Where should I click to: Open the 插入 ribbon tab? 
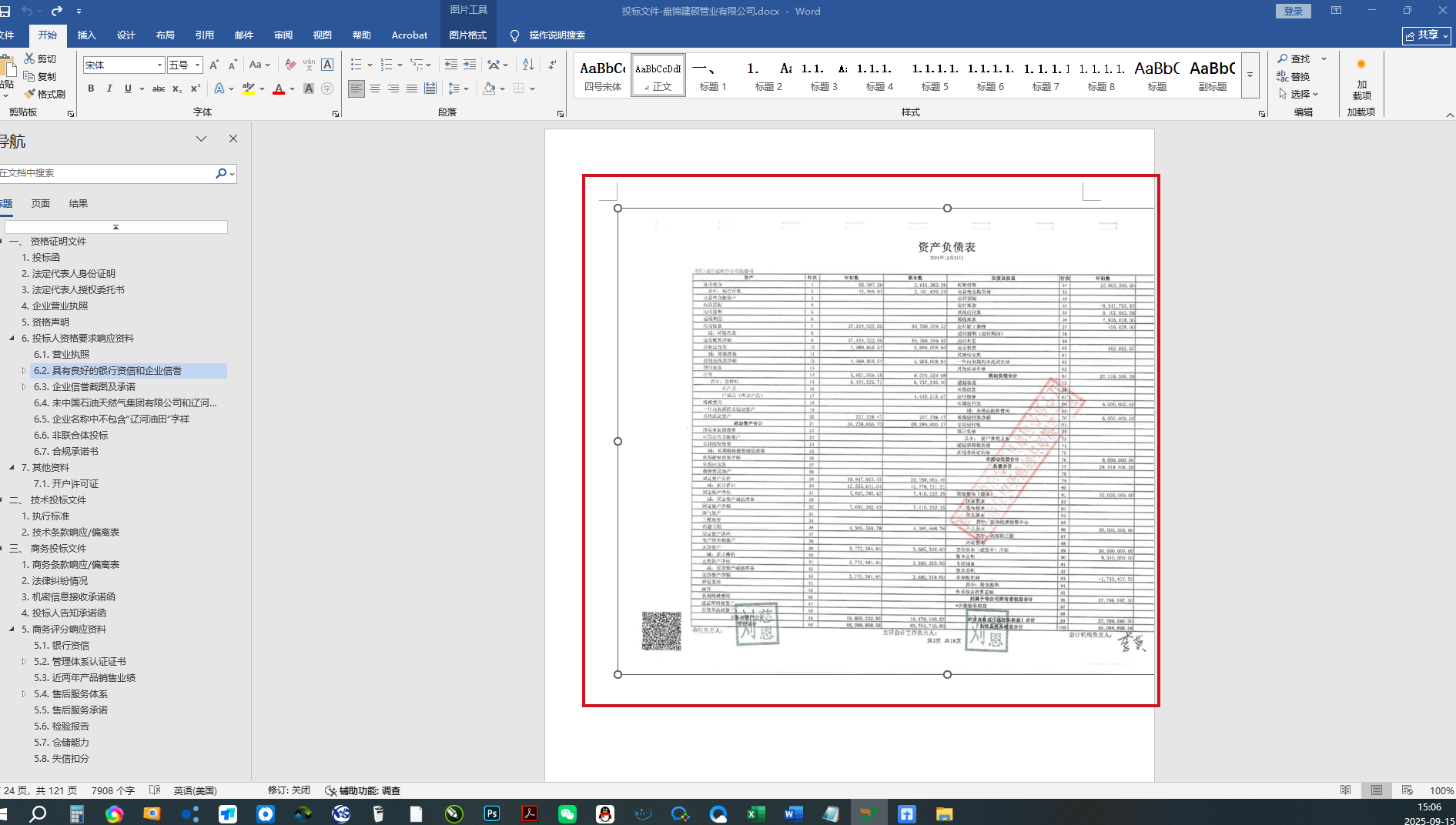pyautogui.click(x=87, y=35)
